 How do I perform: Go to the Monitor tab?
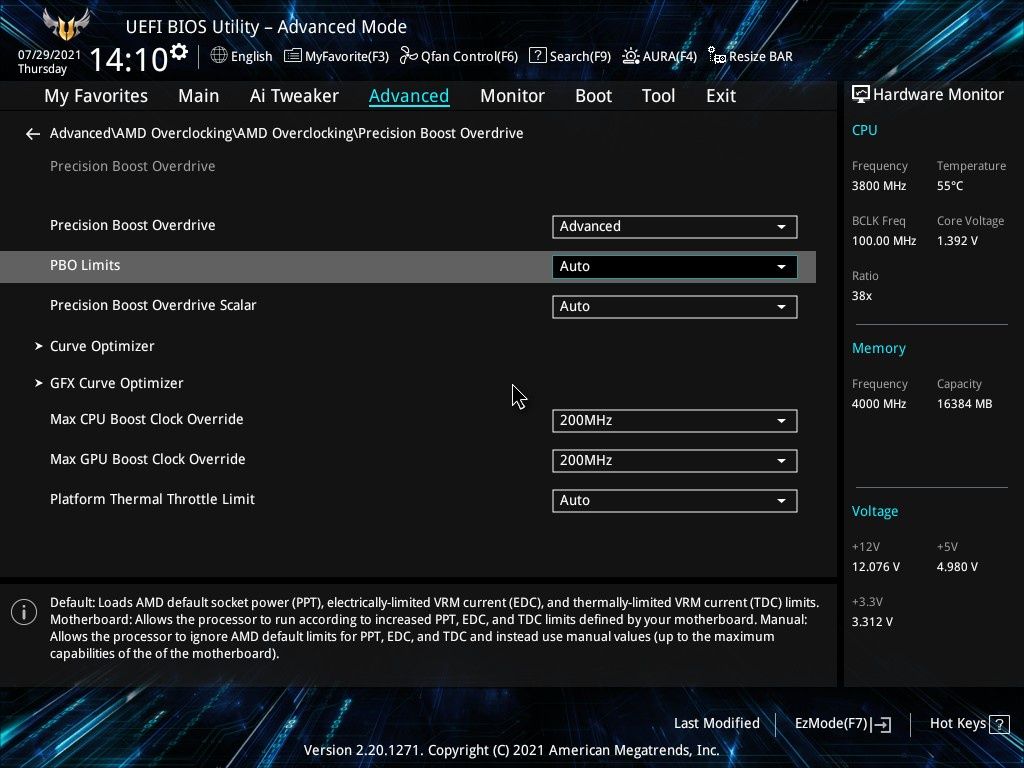pyautogui.click(x=512, y=96)
